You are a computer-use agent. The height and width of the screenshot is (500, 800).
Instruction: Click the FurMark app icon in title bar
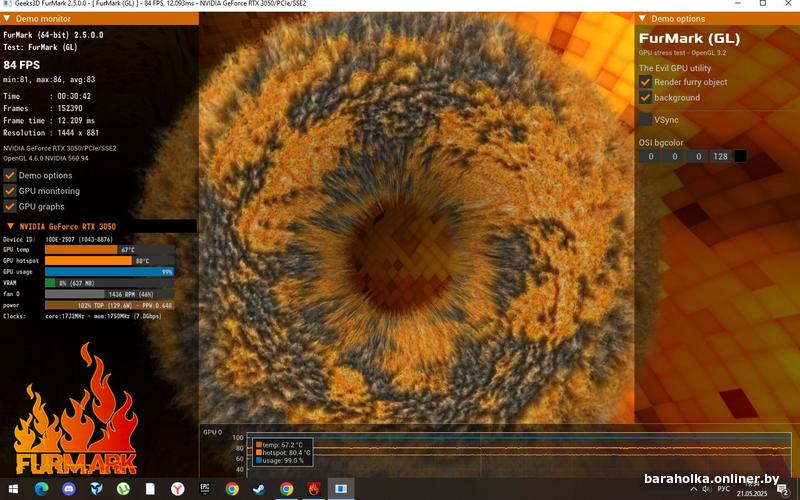pos(7,3)
